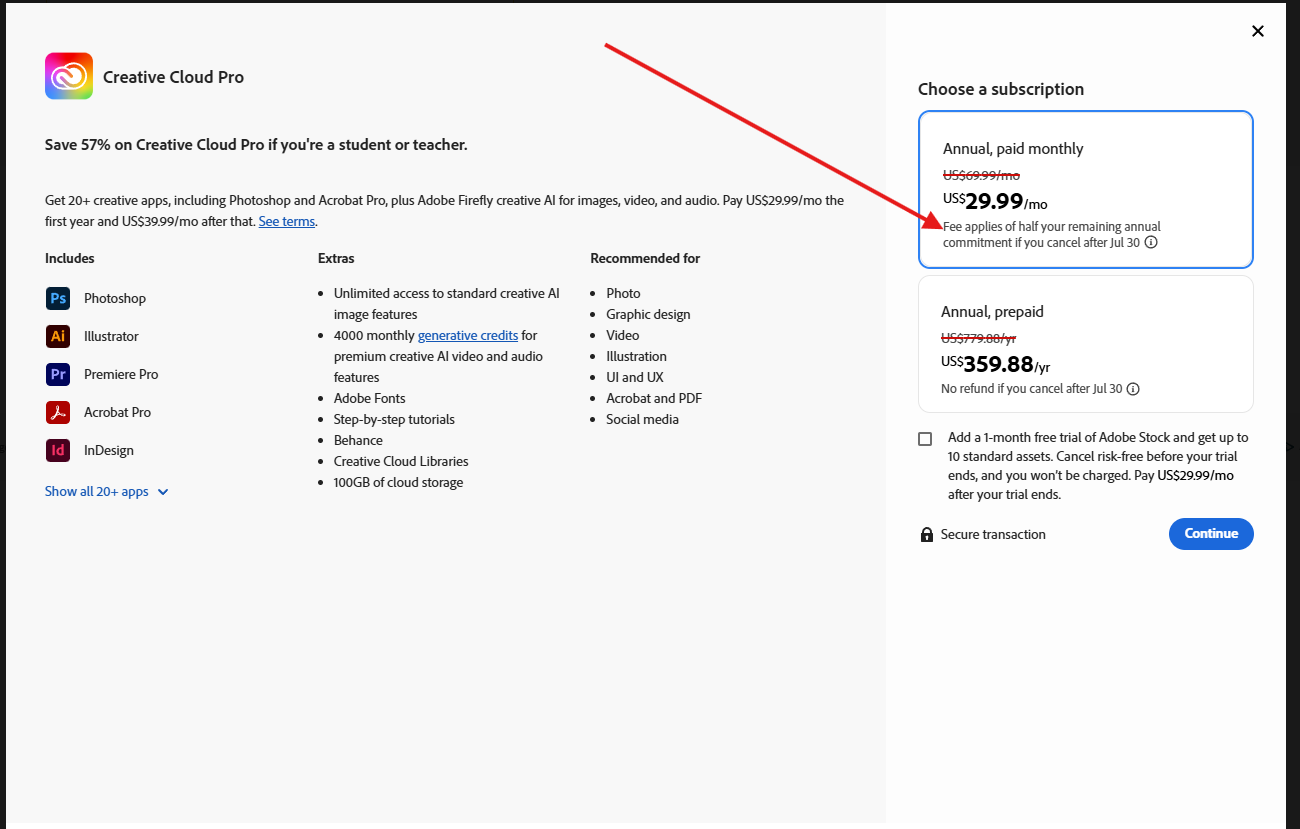Select the InDesign app icon
Viewport: 1300px width, 829px height.
point(58,449)
